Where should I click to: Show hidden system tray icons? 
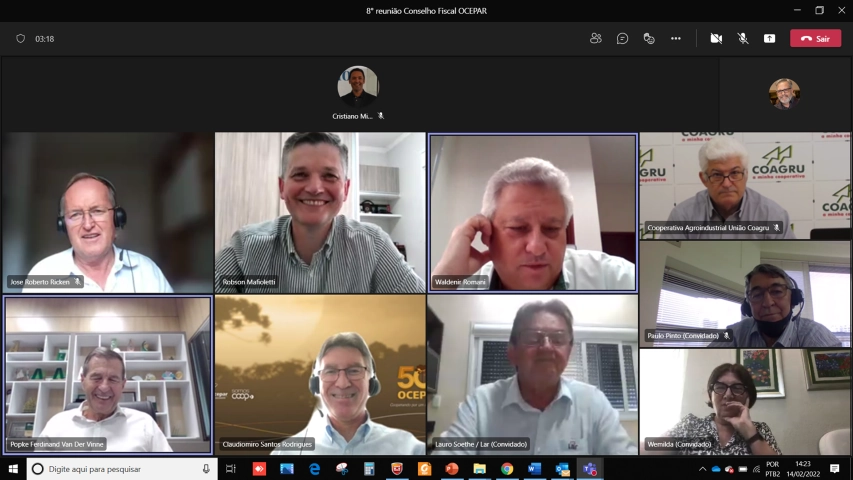[702, 469]
